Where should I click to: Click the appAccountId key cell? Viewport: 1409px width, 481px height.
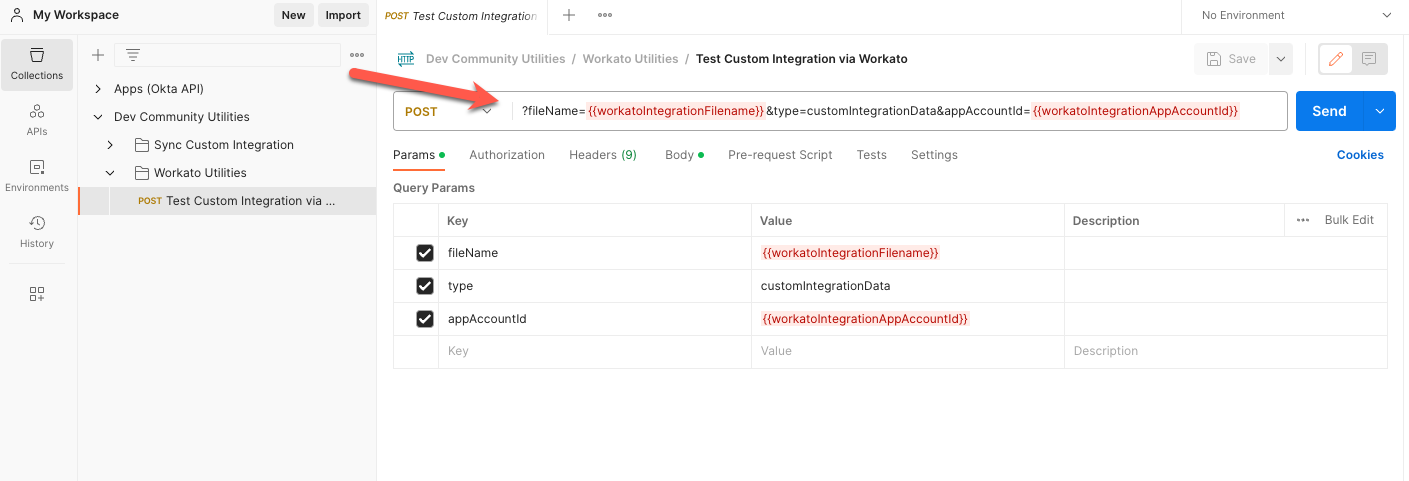(594, 319)
